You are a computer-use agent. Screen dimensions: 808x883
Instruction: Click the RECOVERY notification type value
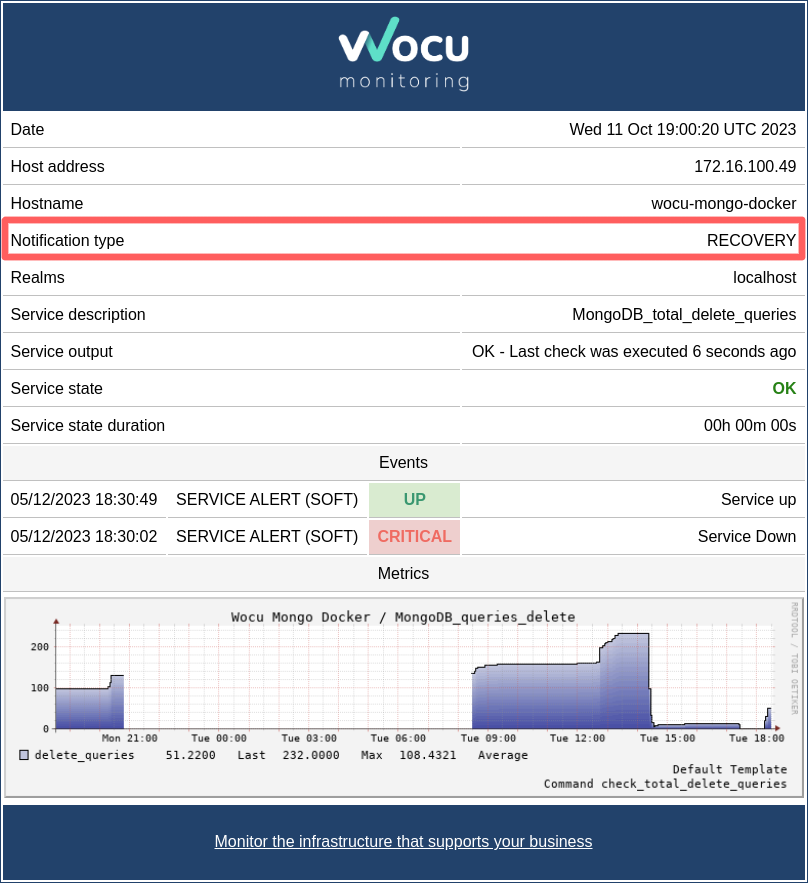click(x=751, y=240)
